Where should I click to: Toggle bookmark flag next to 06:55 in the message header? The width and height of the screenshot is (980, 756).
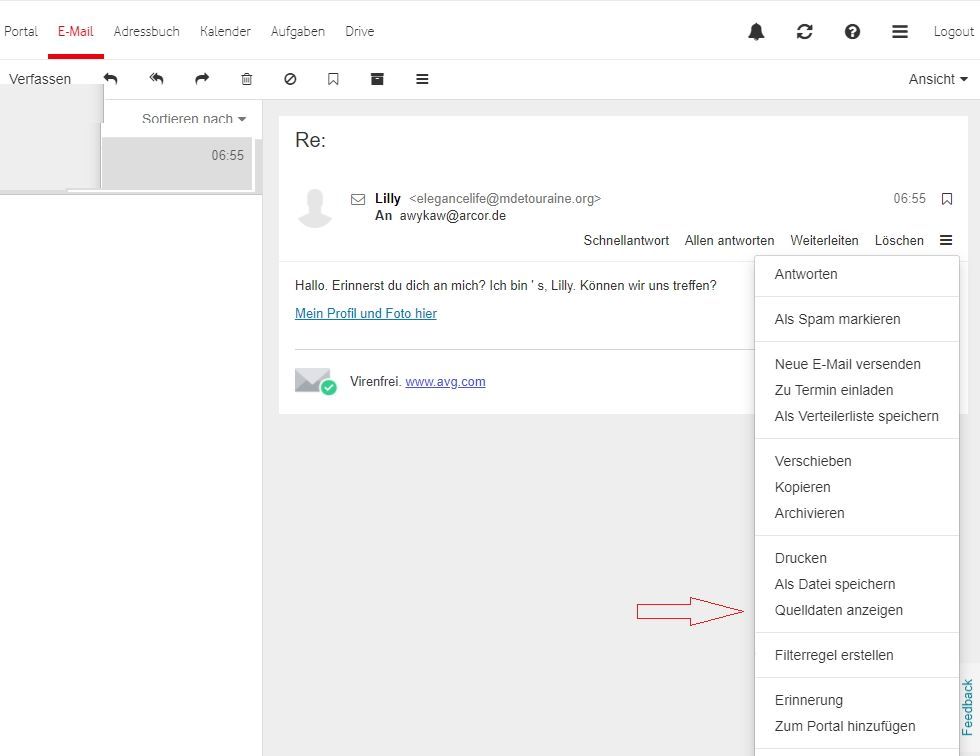pyautogui.click(x=947, y=199)
